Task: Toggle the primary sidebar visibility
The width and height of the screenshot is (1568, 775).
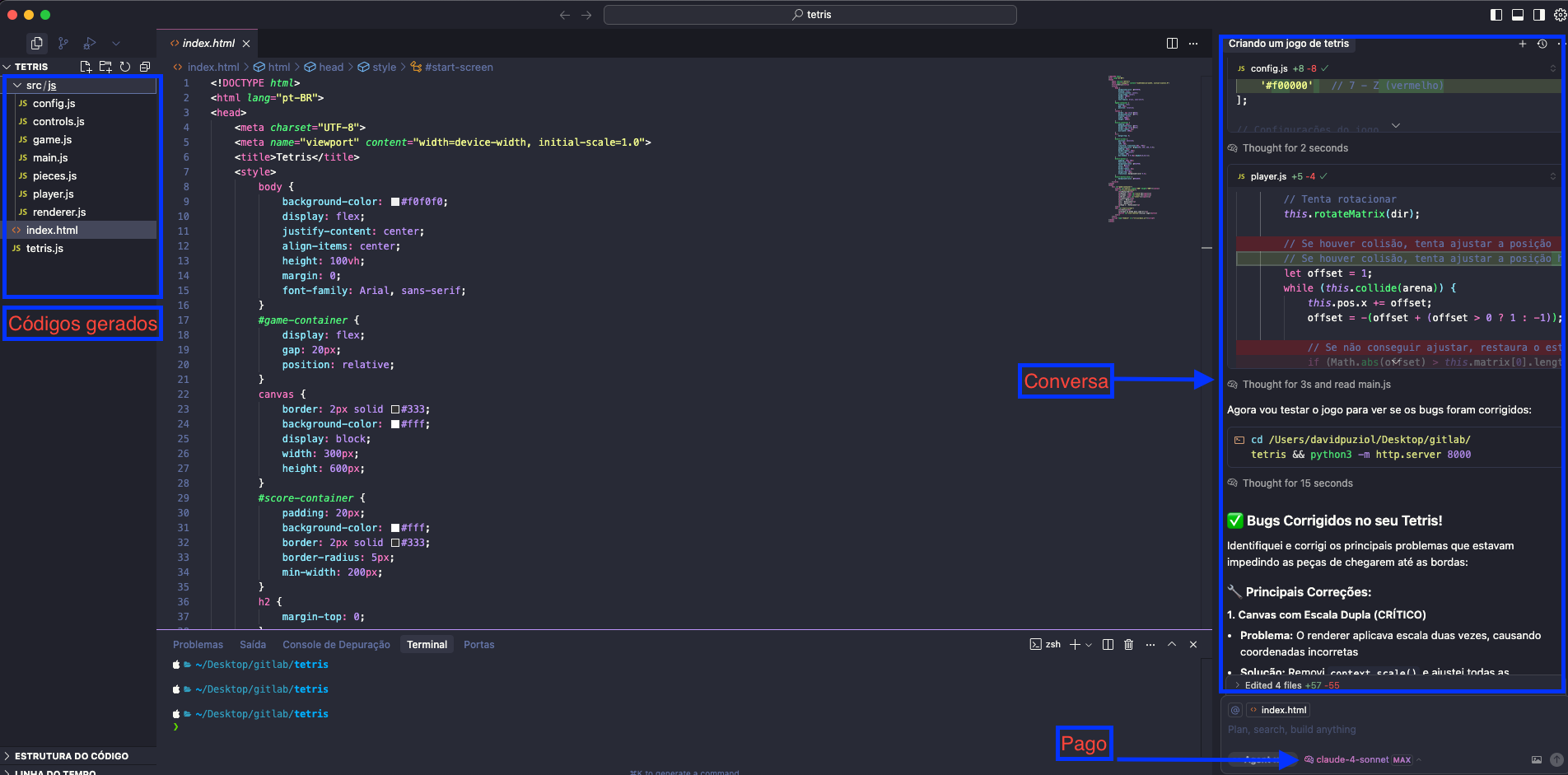Action: pyautogui.click(x=1496, y=15)
